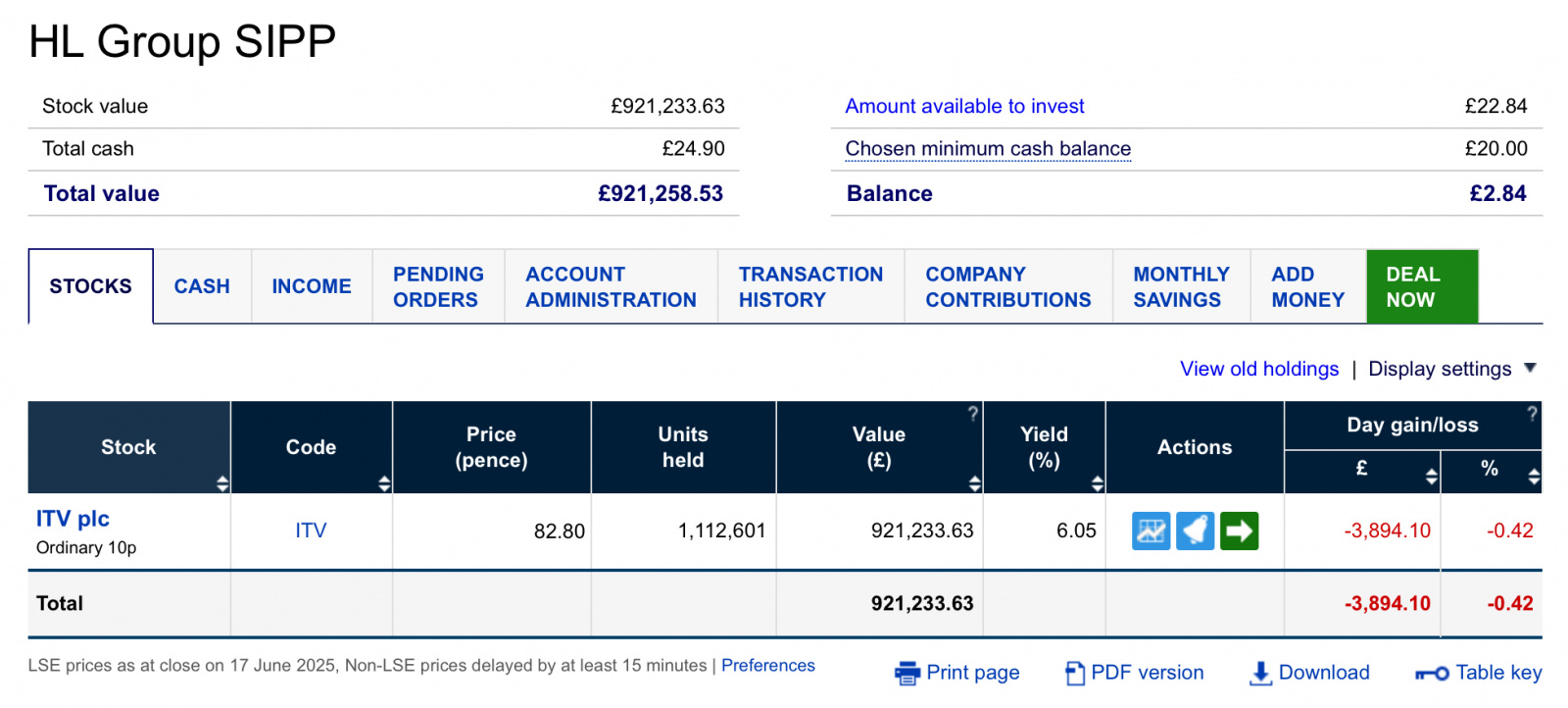
Task: Open the ADD MONEY tab
Action: [x=1307, y=286]
